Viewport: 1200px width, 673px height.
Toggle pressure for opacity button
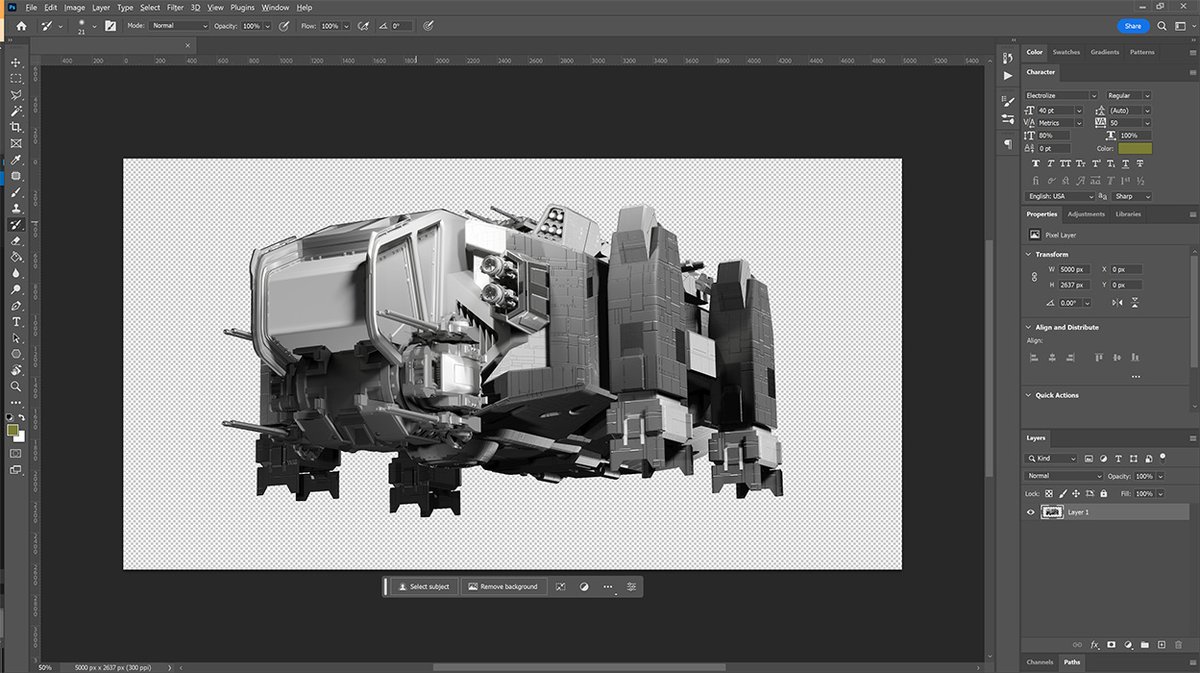tap(285, 25)
